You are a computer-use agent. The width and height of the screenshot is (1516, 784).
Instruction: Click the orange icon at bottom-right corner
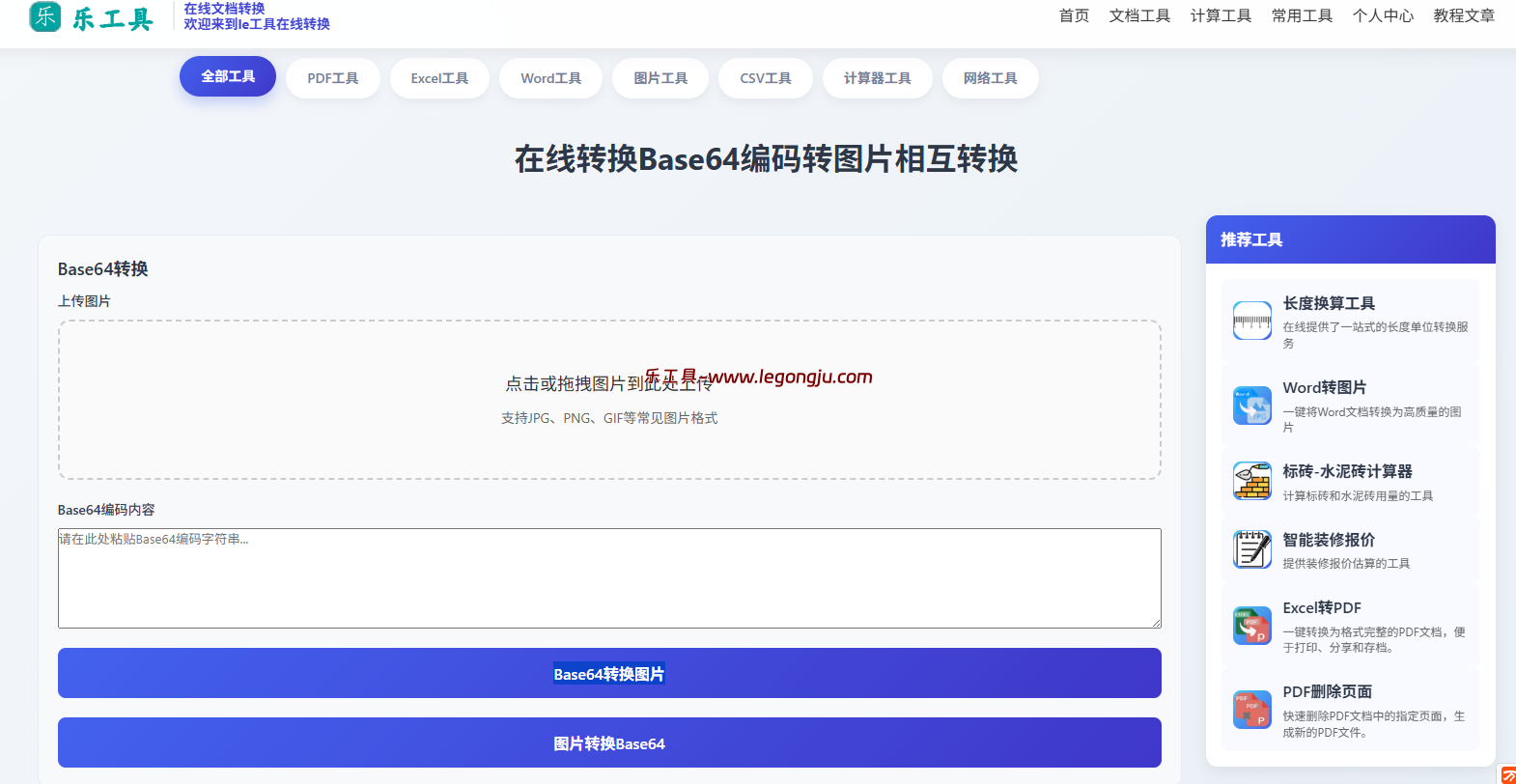click(1507, 775)
